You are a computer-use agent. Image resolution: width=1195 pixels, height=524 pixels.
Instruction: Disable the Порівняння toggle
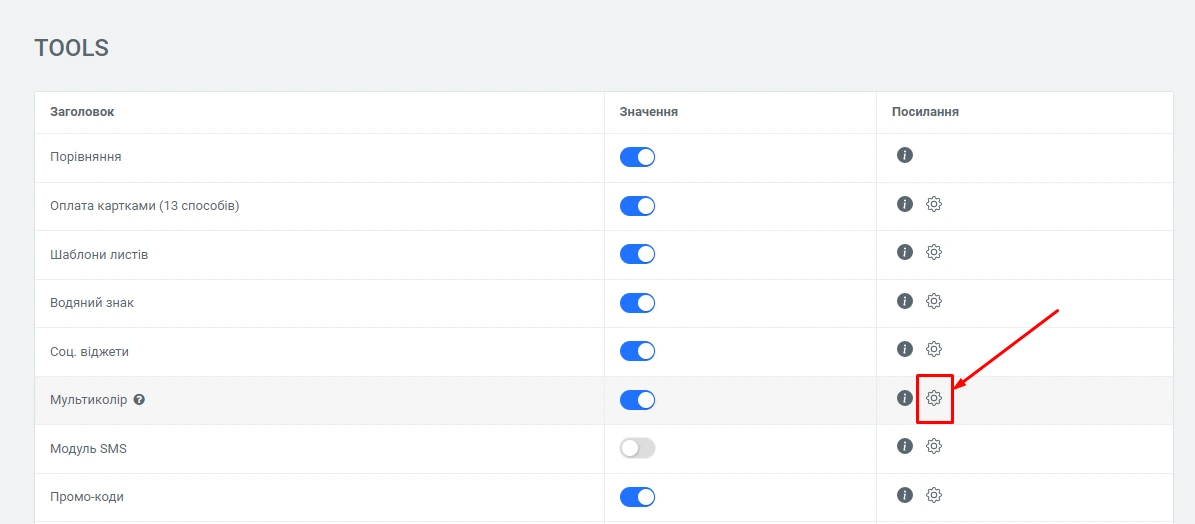coord(637,157)
